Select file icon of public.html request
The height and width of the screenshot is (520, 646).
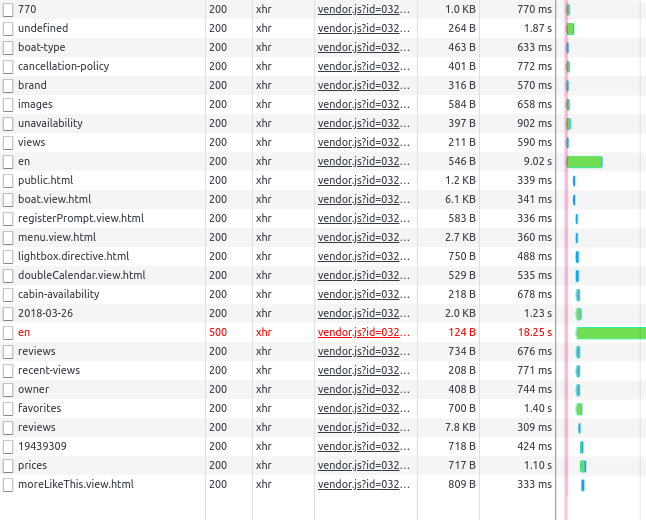(x=8, y=180)
